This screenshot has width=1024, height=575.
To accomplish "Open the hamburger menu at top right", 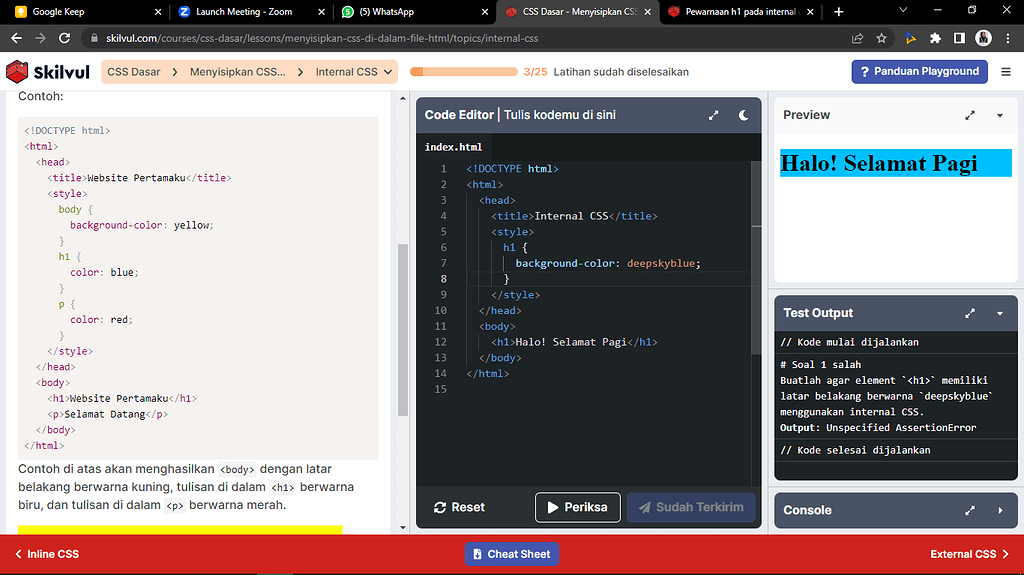I will click(1006, 72).
